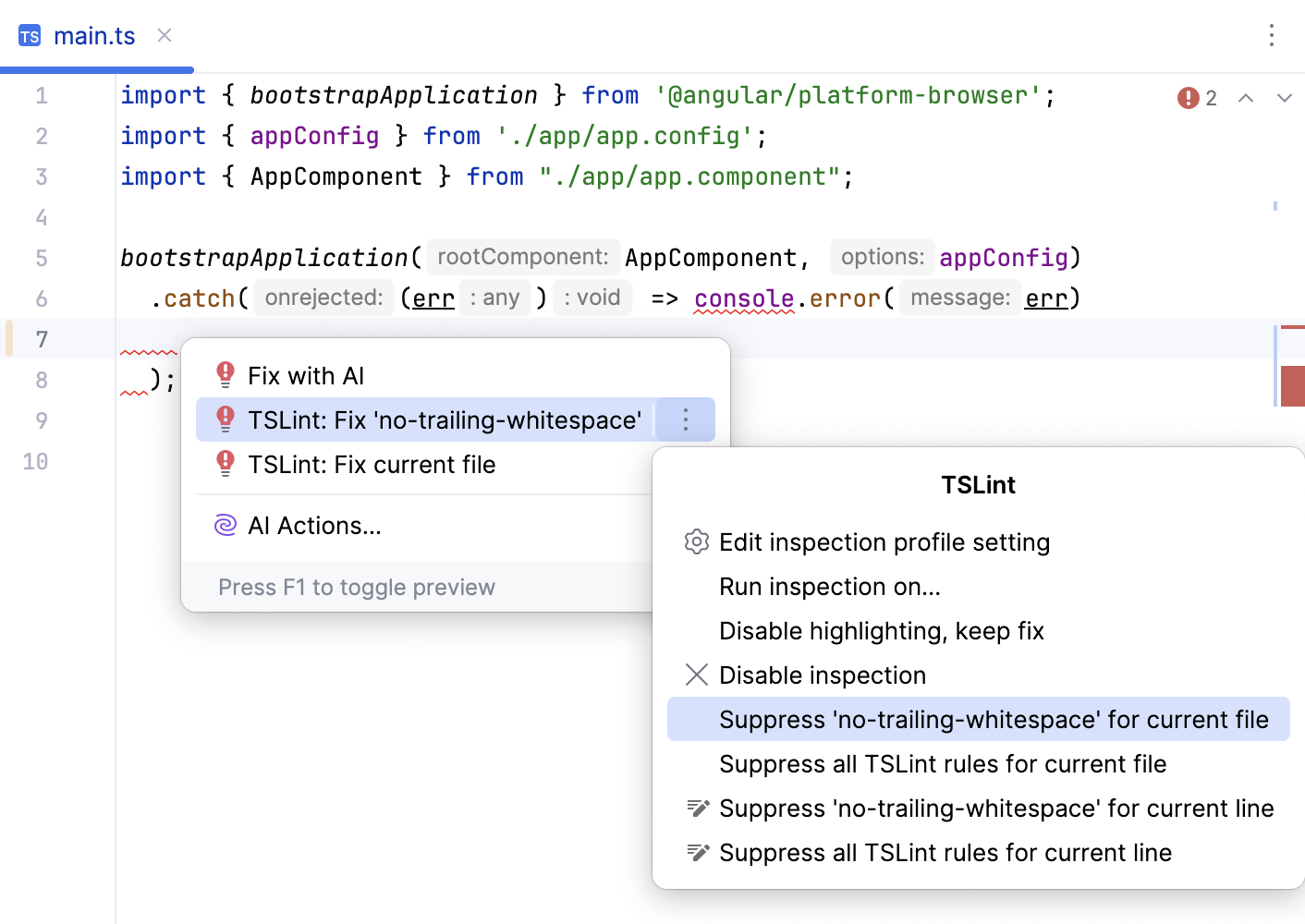Click the red error count indicator showing 2
This screenshot has height=924, width=1305.
pyautogui.click(x=1188, y=97)
